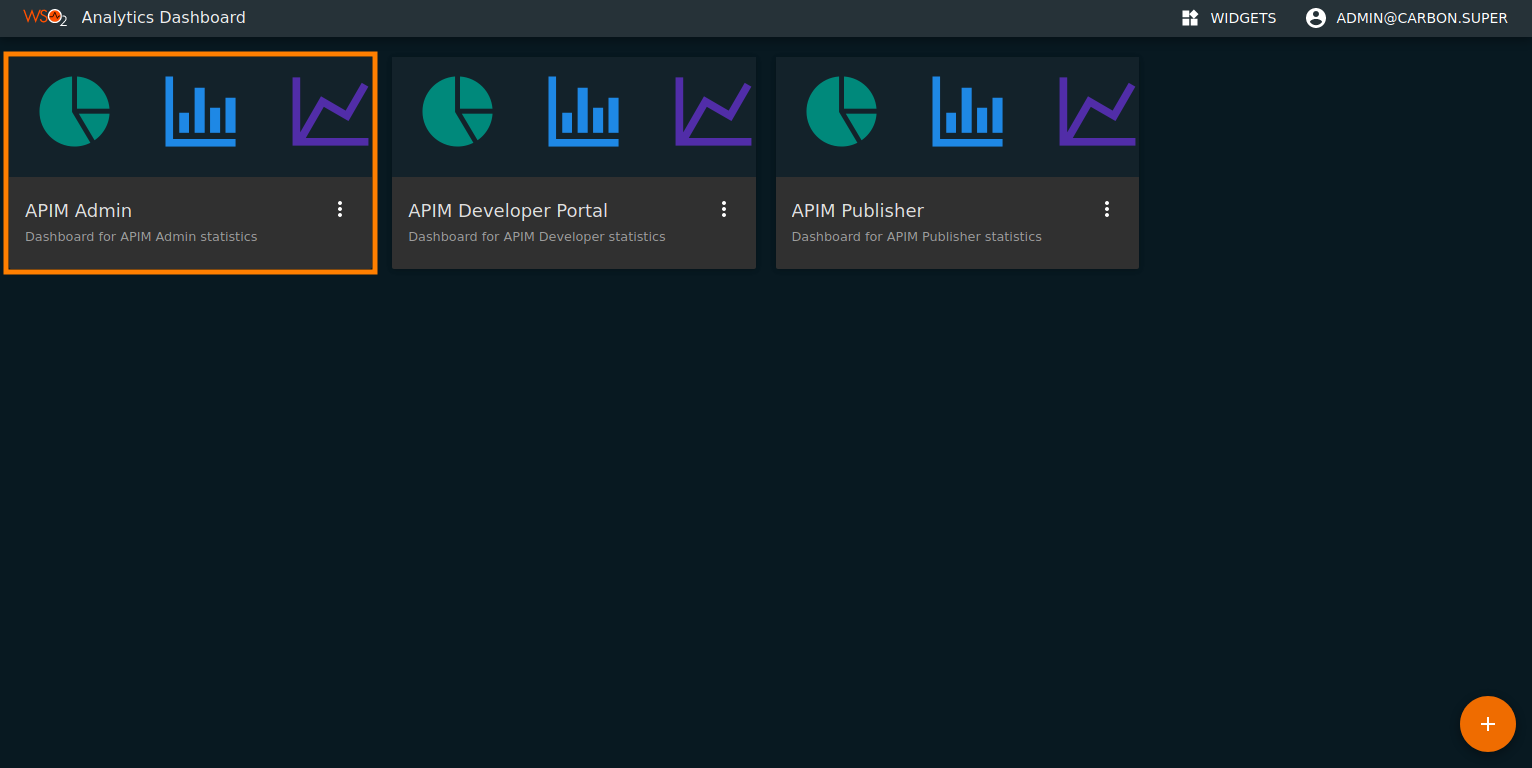The image size is (1532, 768).
Task: Open the APIM Admin dashboard title
Action: 78,211
